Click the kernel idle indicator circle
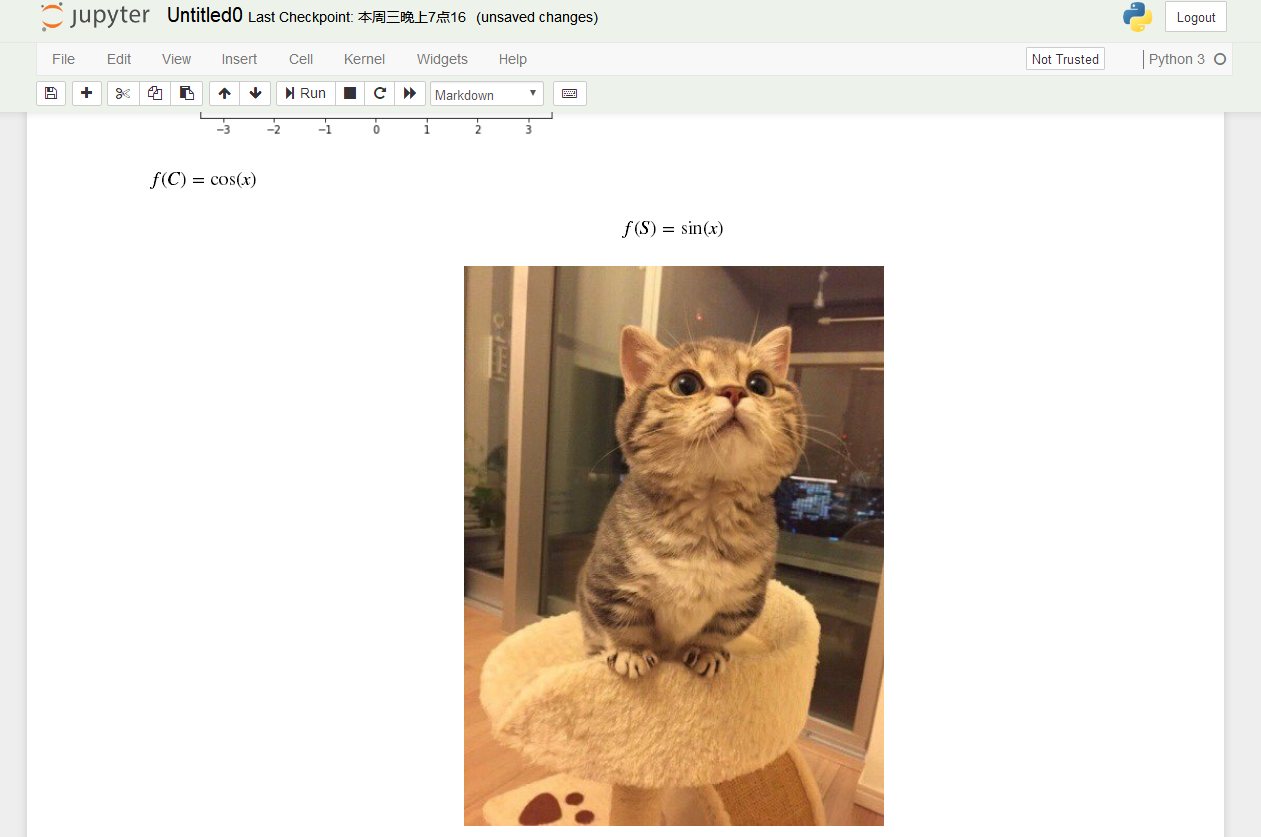The height and width of the screenshot is (837, 1261). click(x=1220, y=59)
